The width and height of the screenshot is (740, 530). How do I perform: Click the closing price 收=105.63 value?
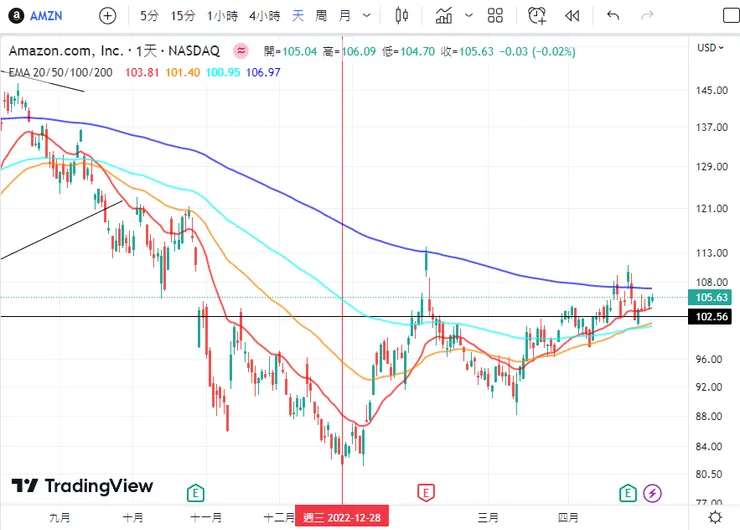[x=467, y=51]
